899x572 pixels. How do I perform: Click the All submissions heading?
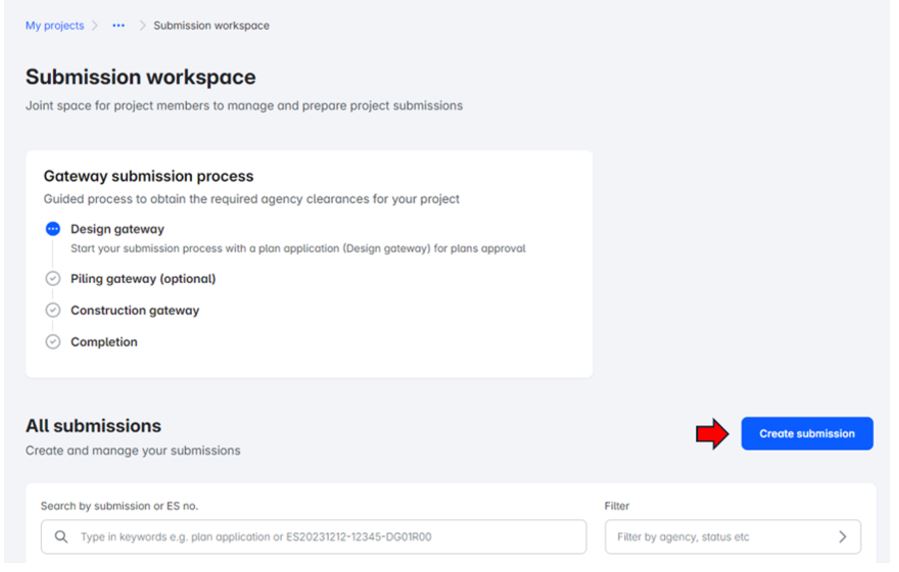click(93, 426)
